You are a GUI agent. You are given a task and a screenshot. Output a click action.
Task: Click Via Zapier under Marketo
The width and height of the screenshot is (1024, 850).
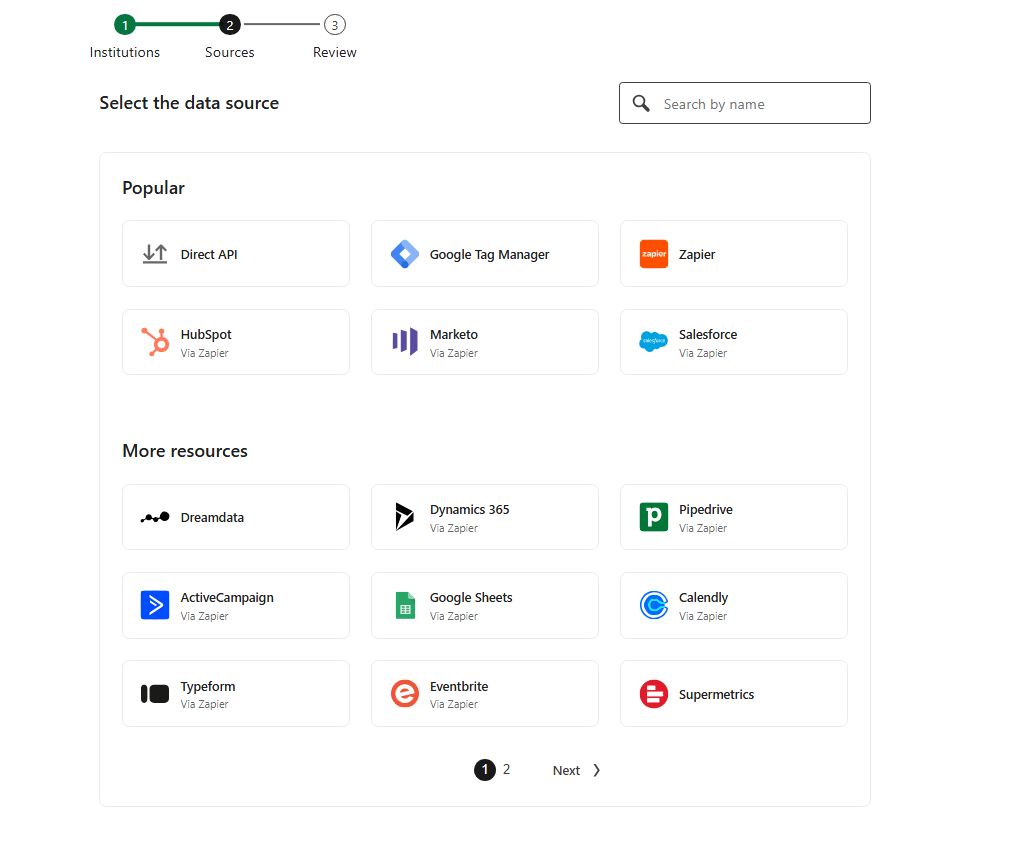point(454,353)
